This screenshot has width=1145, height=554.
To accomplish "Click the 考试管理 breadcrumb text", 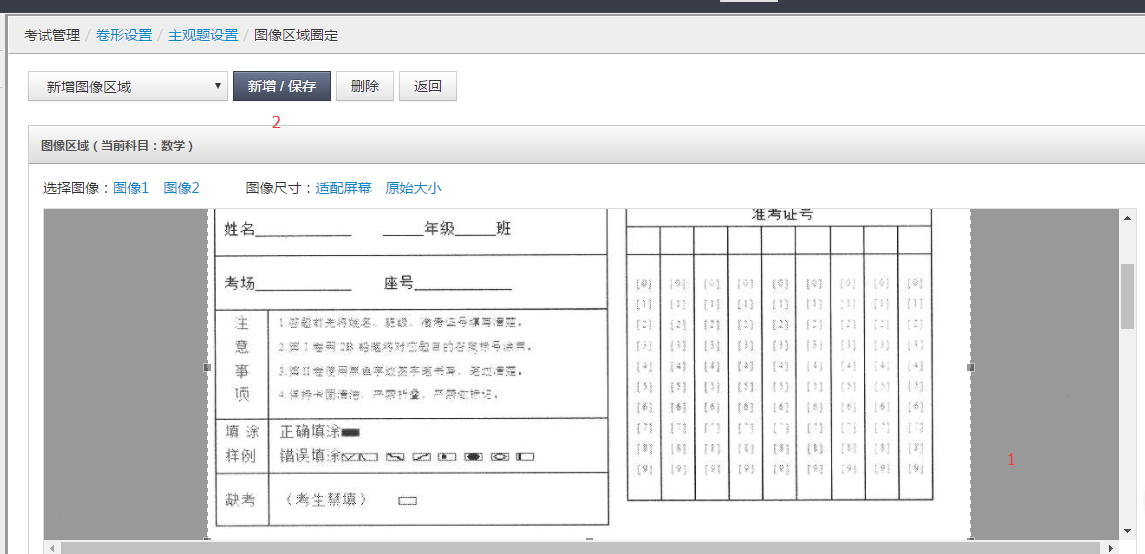I will pos(52,35).
